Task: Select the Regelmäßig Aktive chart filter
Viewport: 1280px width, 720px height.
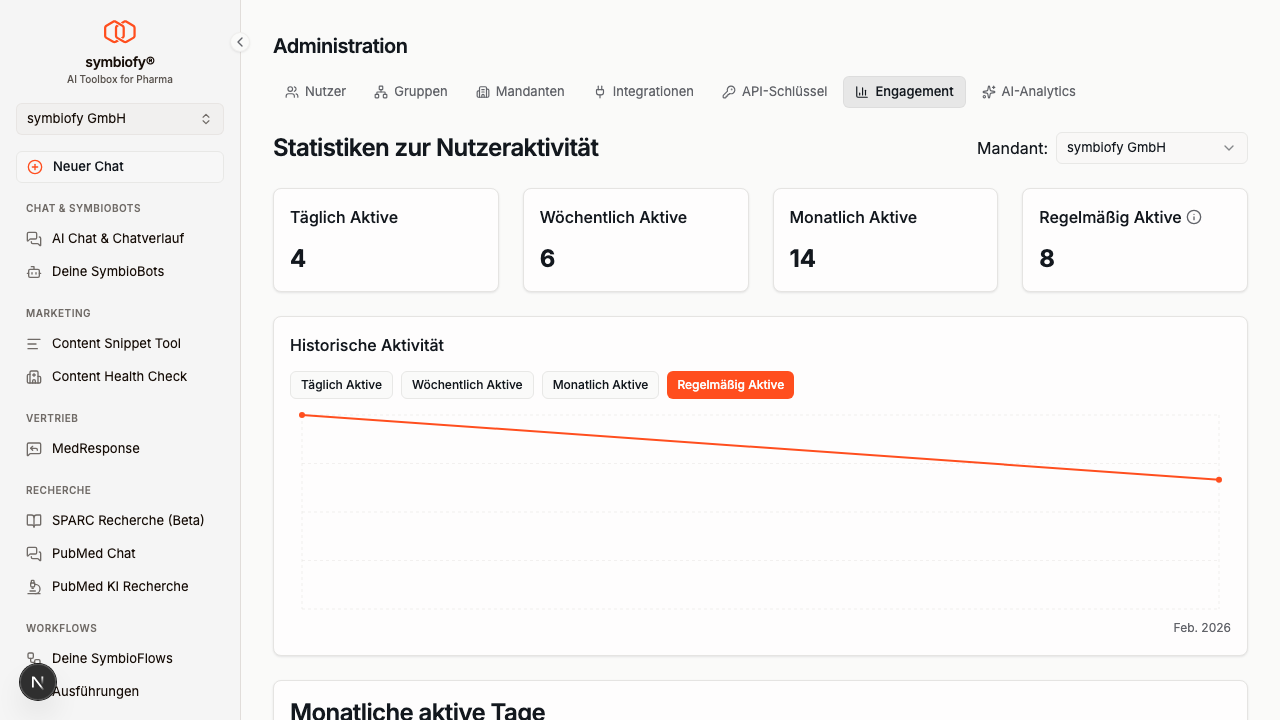Action: tap(730, 385)
